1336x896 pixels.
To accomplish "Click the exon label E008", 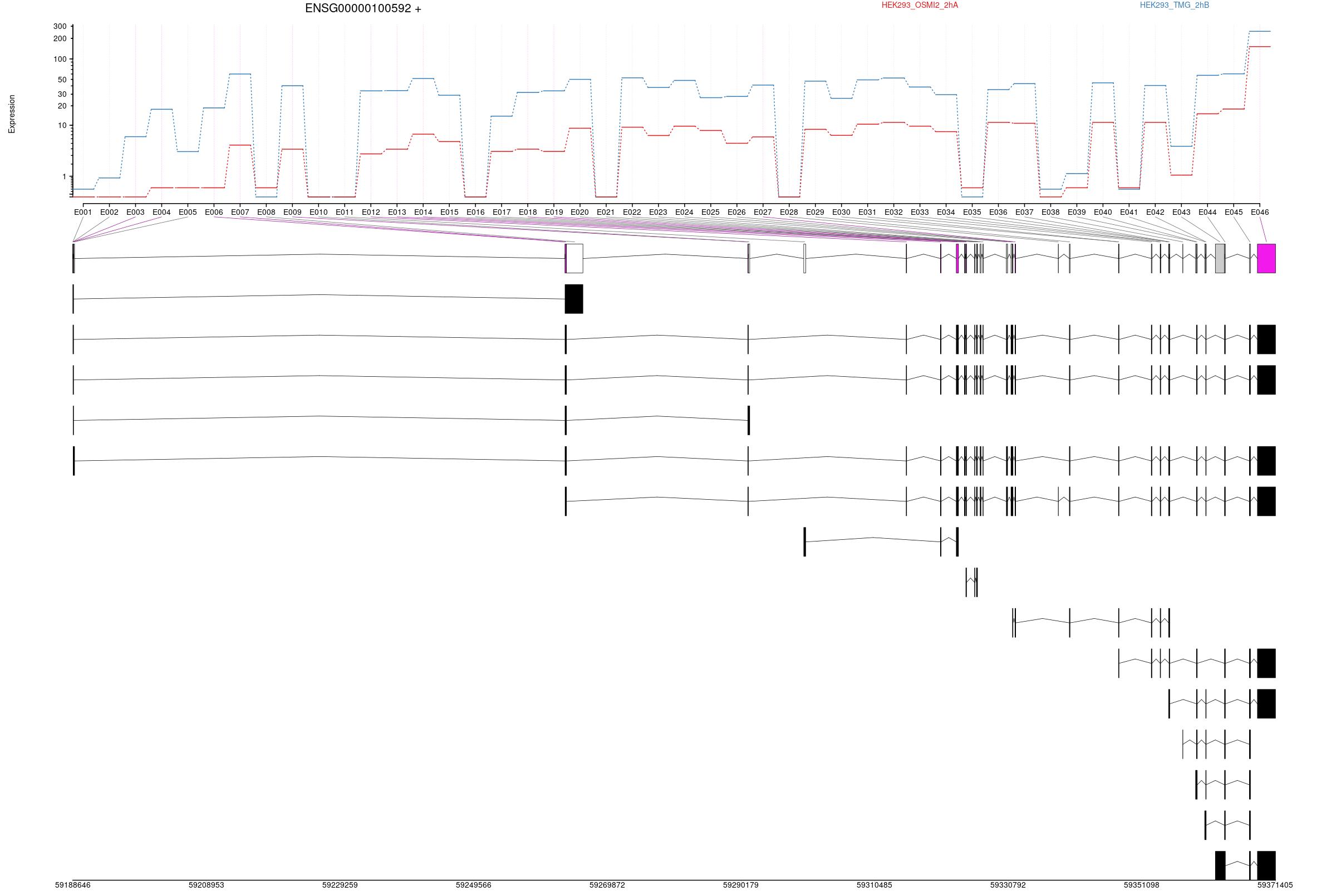I will pyautogui.click(x=266, y=212).
